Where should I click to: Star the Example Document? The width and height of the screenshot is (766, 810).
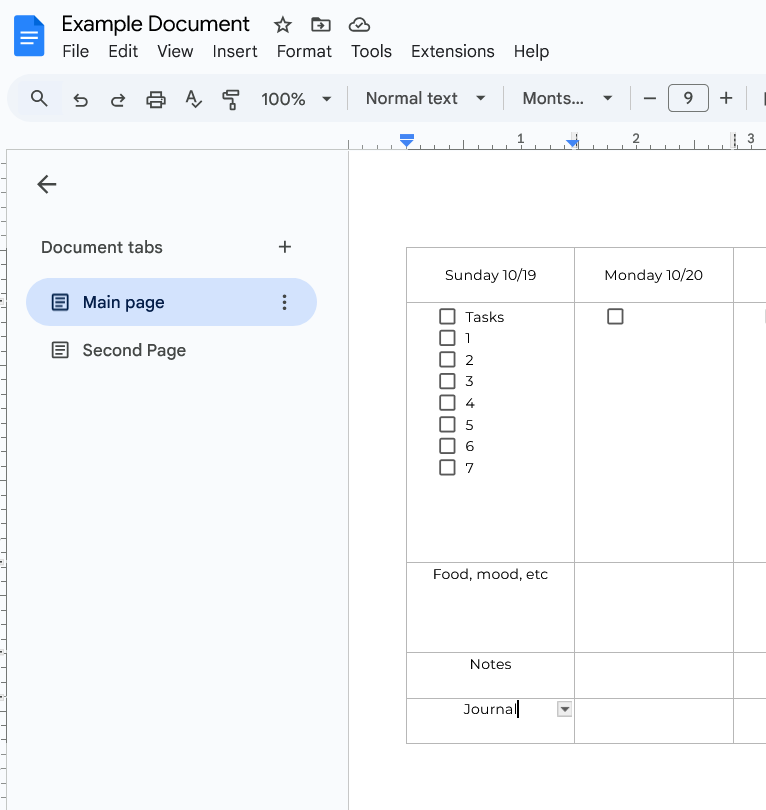point(283,25)
